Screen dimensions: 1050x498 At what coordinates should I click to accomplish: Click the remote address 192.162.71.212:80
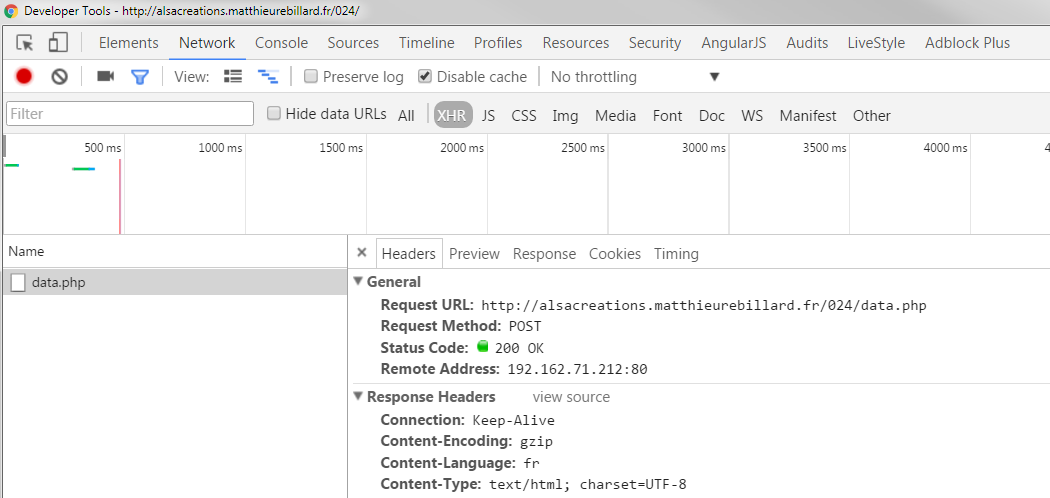coord(577,369)
